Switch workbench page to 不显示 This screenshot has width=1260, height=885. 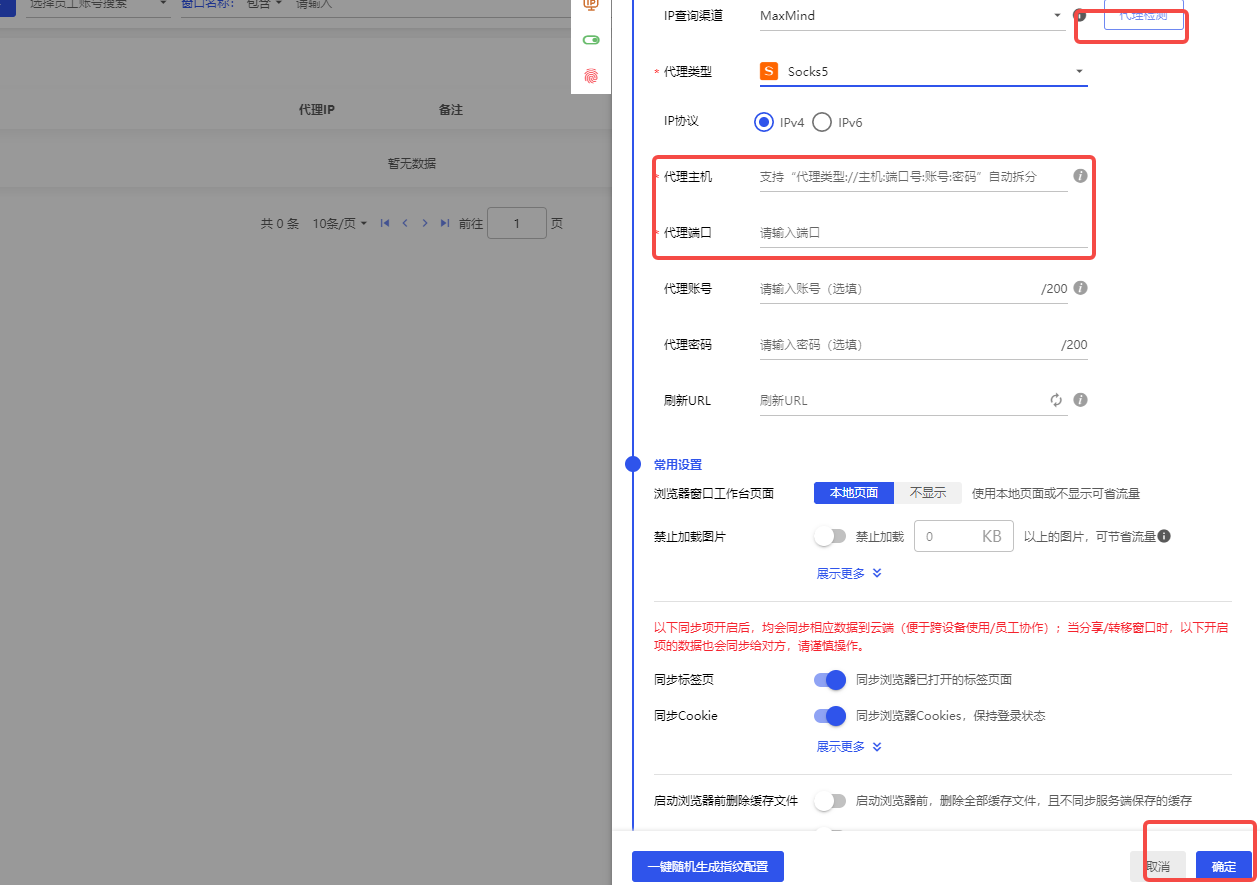[927, 493]
